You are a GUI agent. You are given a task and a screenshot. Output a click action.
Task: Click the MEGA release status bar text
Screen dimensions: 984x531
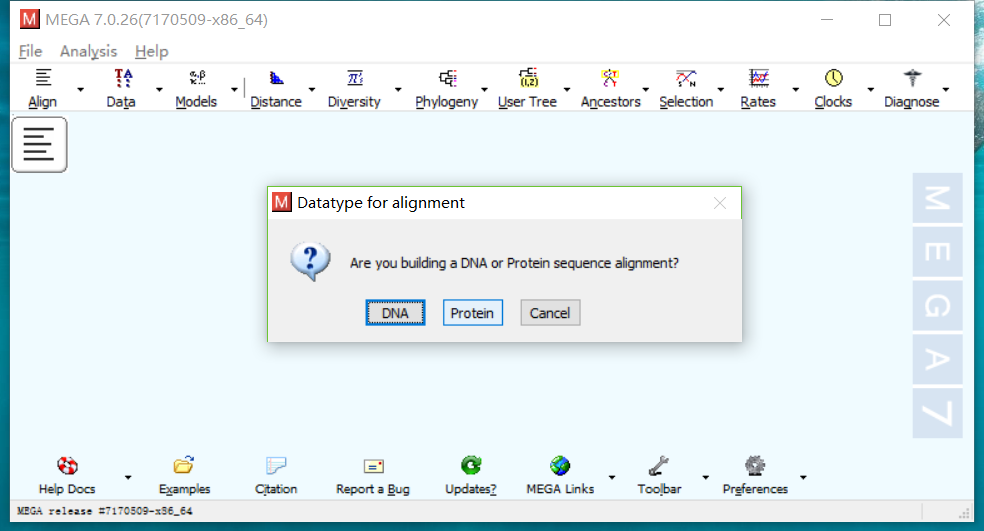tap(105, 511)
